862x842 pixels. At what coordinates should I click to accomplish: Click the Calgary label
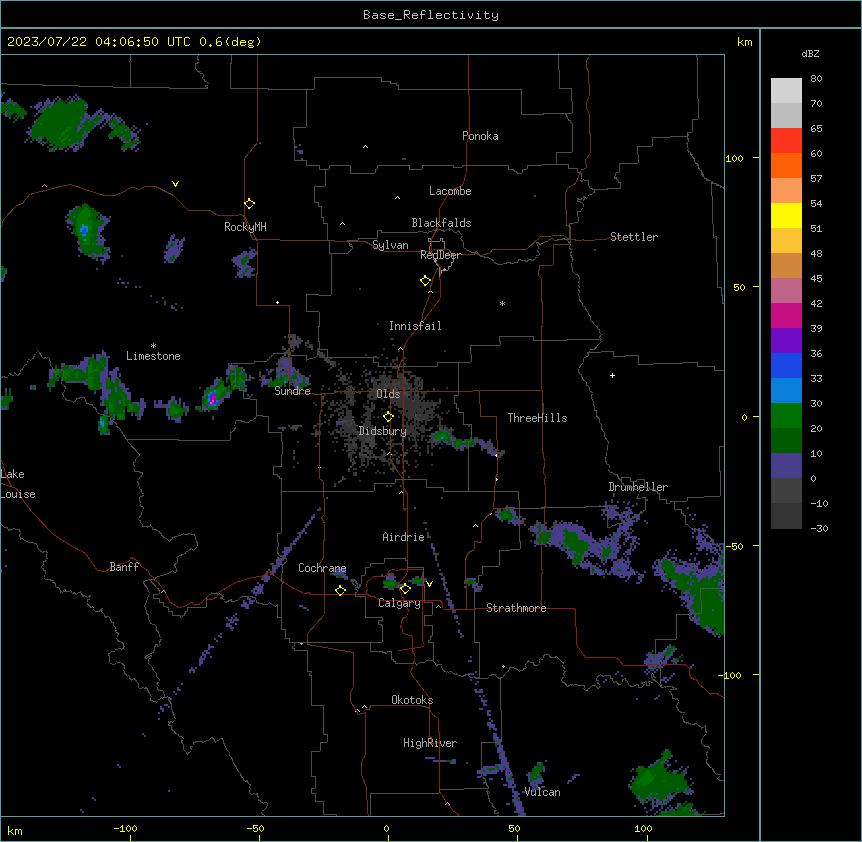pos(399,603)
